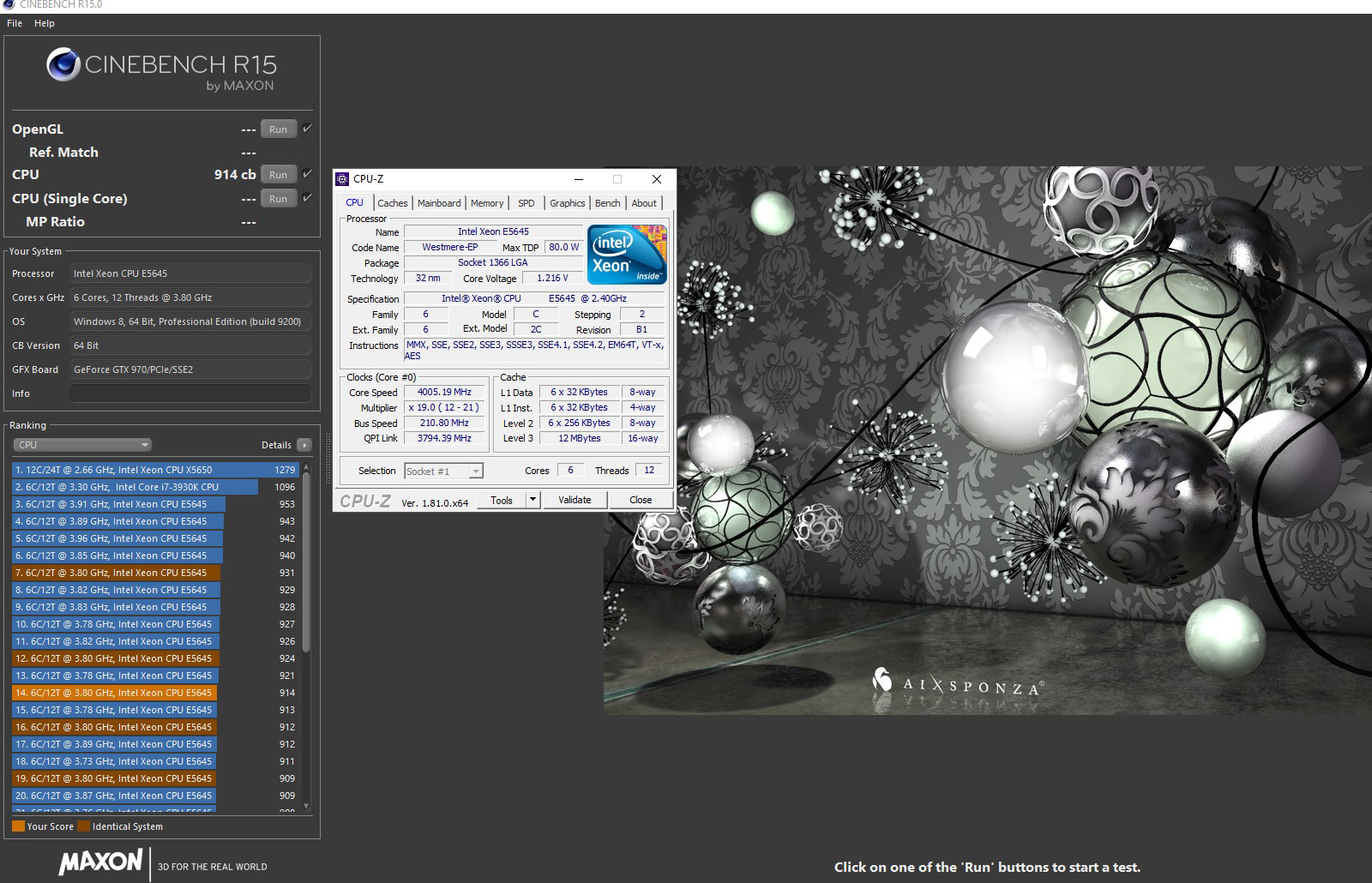This screenshot has width=1372, height=883.
Task: Select the CPU tab in CPU-Z
Action: [355, 202]
